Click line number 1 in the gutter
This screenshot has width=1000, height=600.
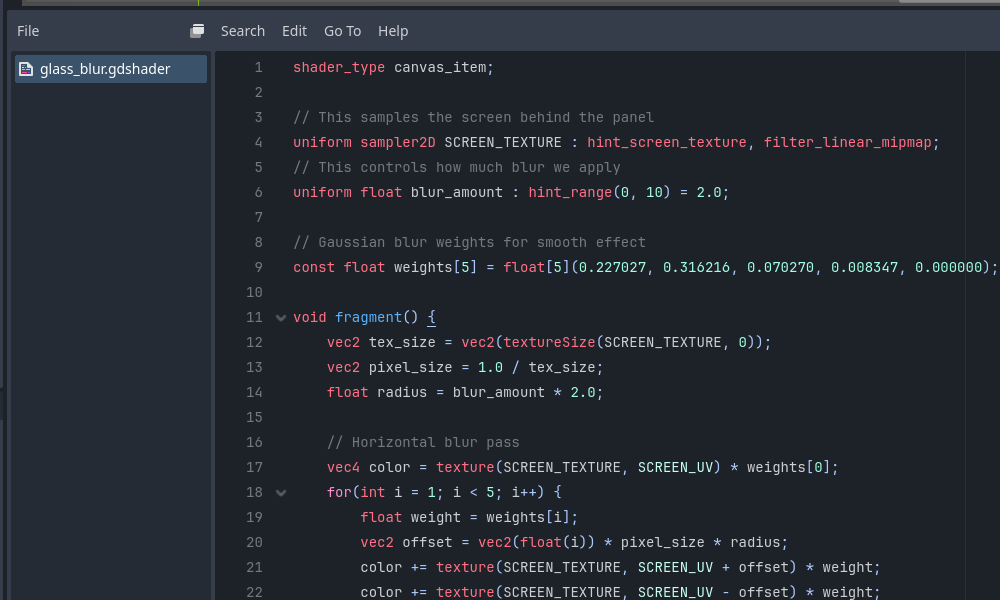pyautogui.click(x=258, y=68)
